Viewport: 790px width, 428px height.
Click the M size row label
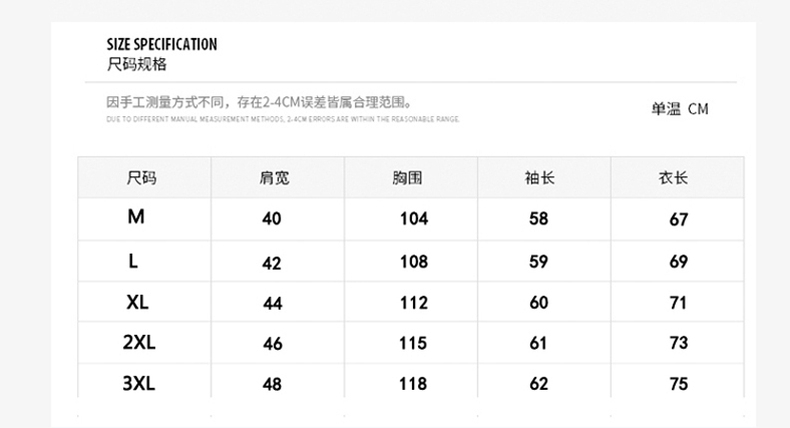[x=136, y=217]
